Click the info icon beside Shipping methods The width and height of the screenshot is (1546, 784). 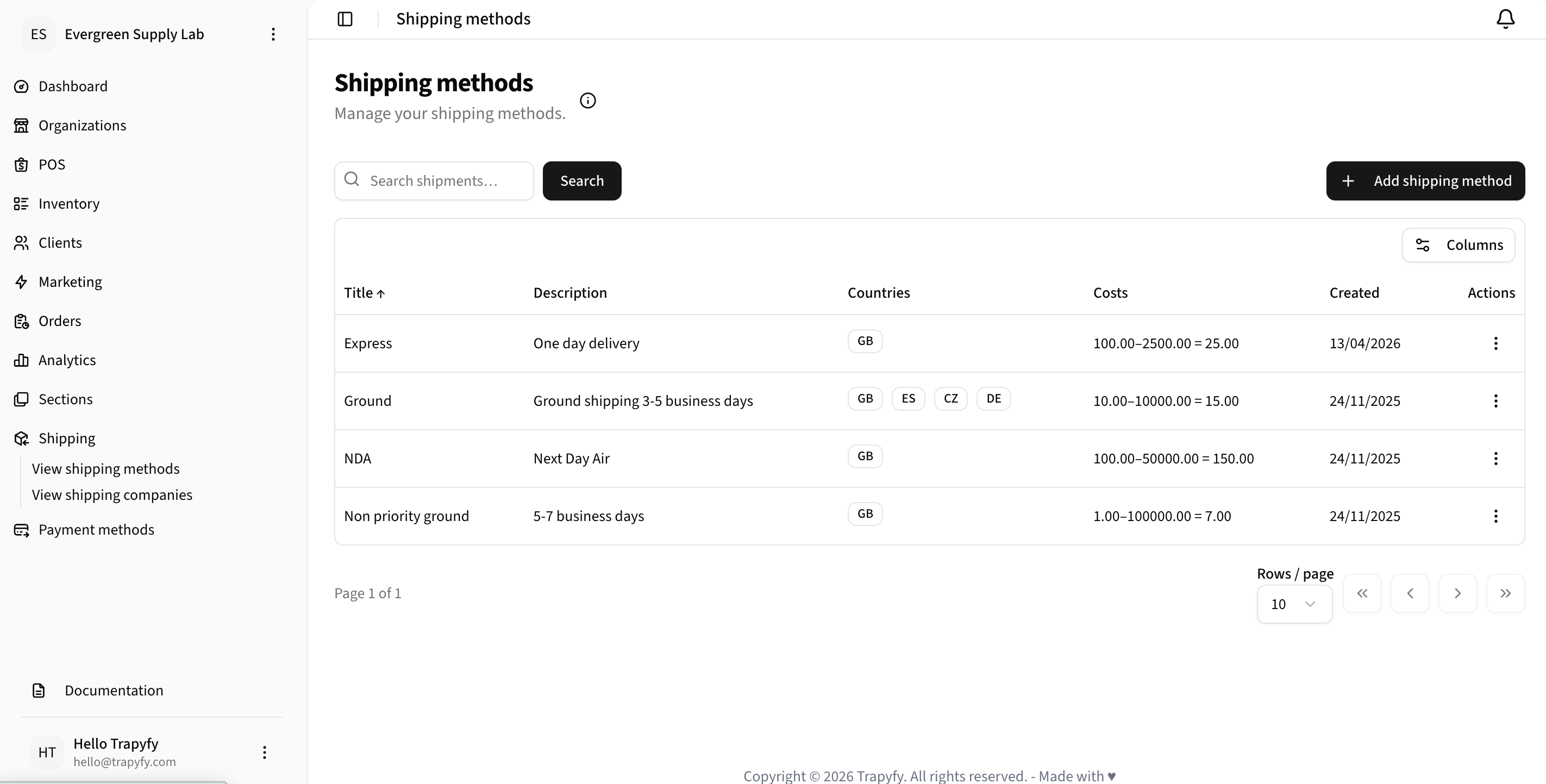tap(587, 101)
